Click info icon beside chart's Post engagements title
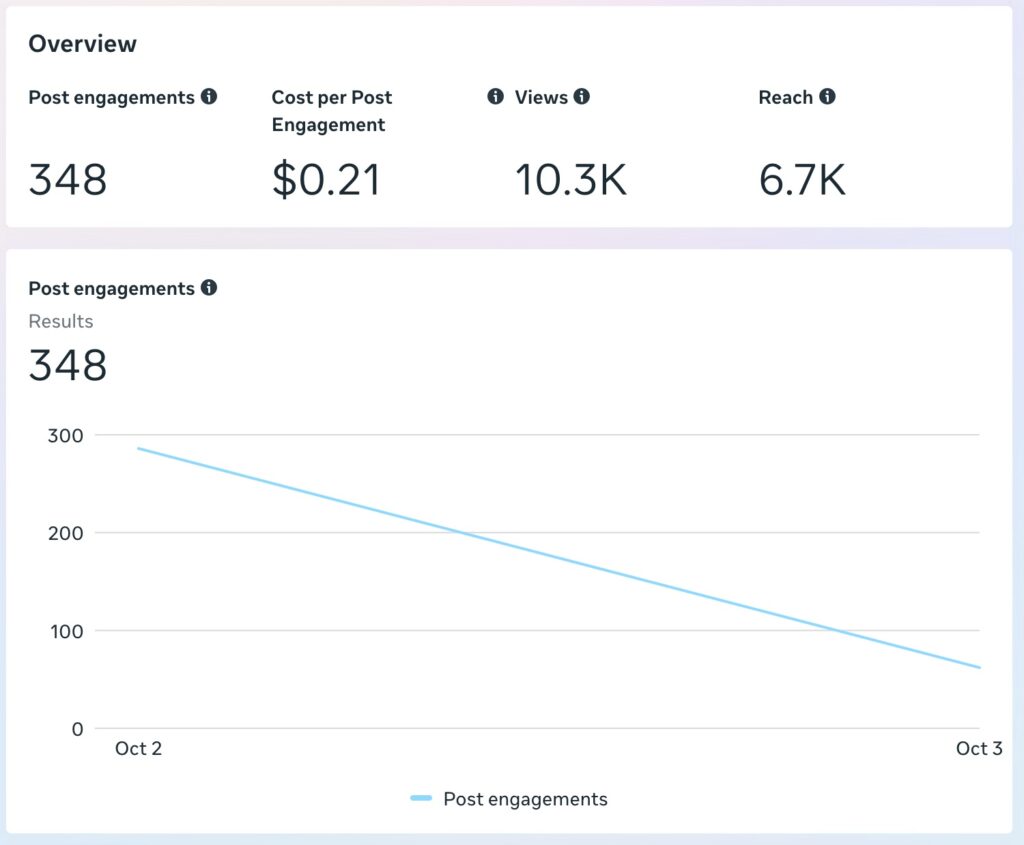Screen dimensions: 1024x845 [x=208, y=288]
